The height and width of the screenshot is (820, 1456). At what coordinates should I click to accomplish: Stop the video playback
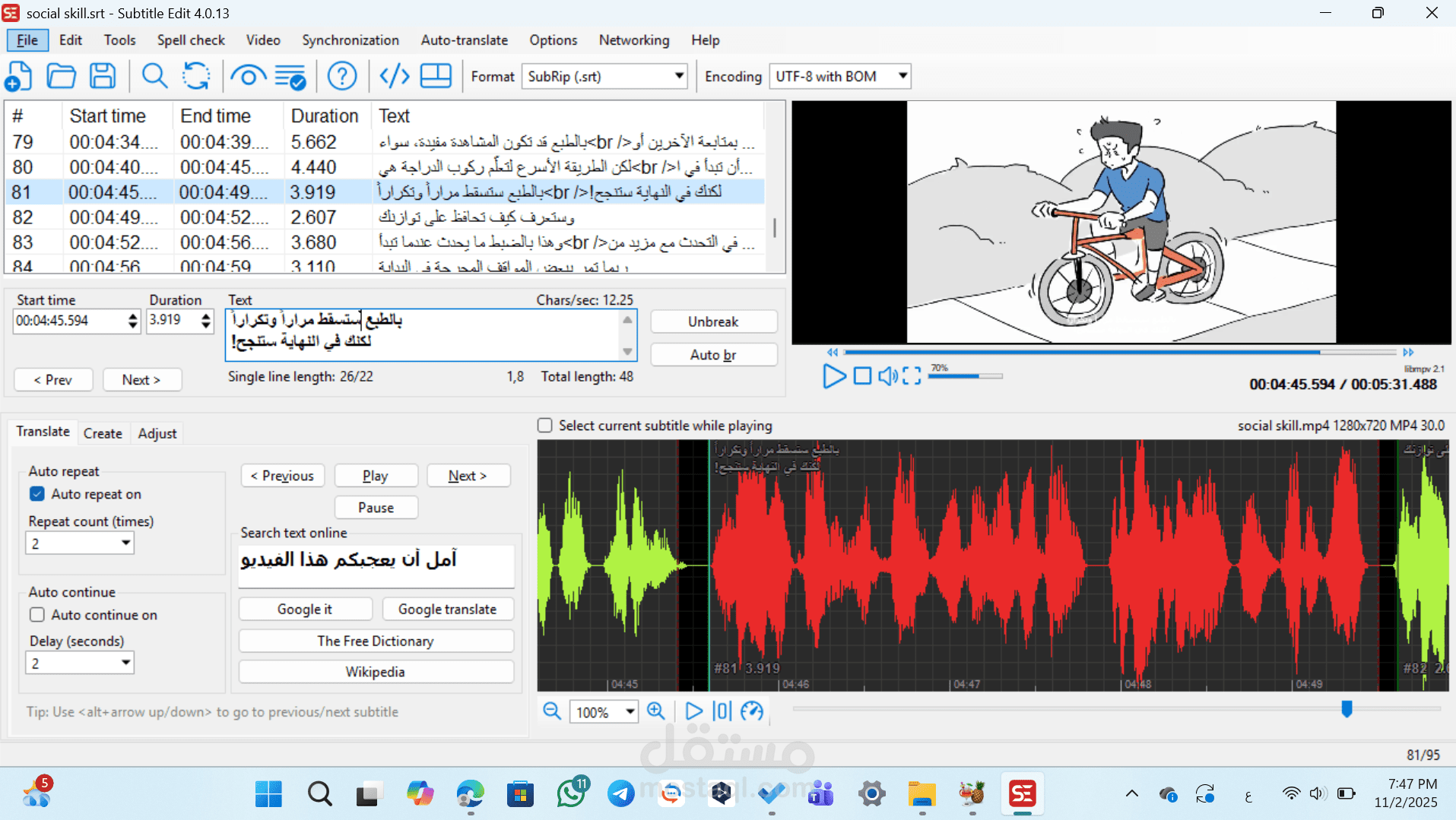(x=862, y=376)
